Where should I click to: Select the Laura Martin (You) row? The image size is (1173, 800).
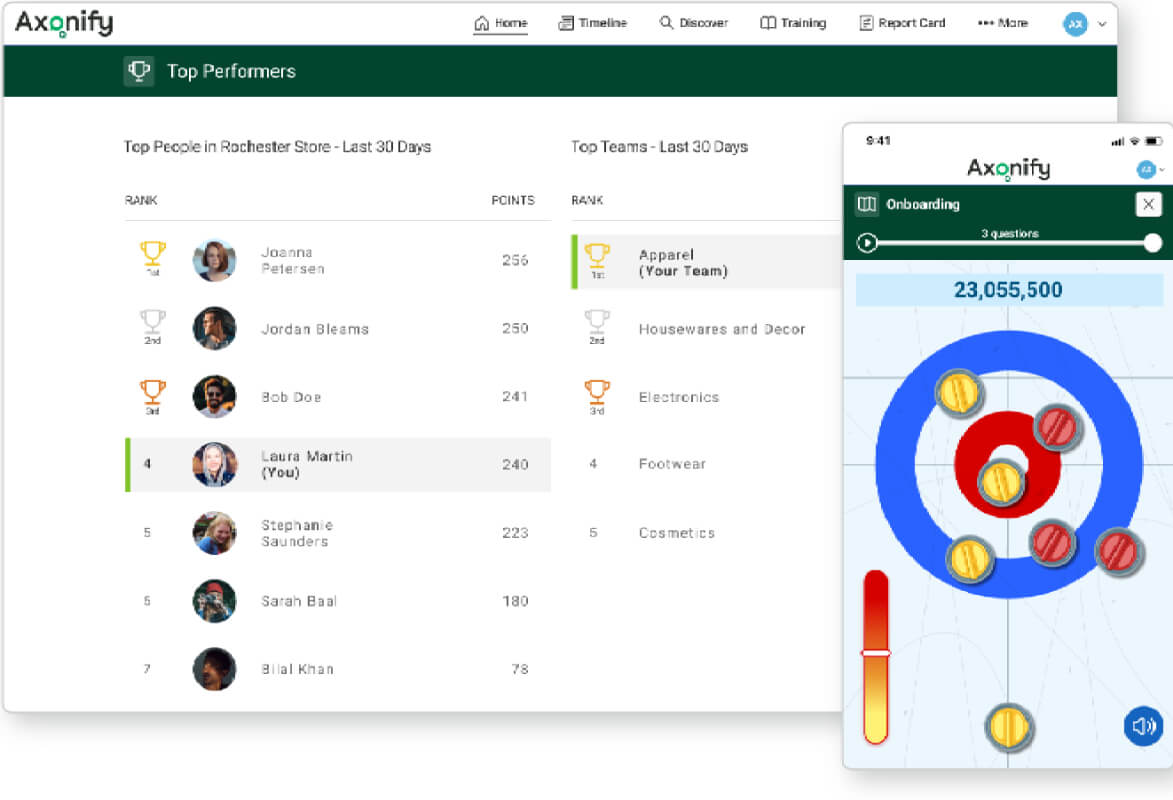(338, 465)
